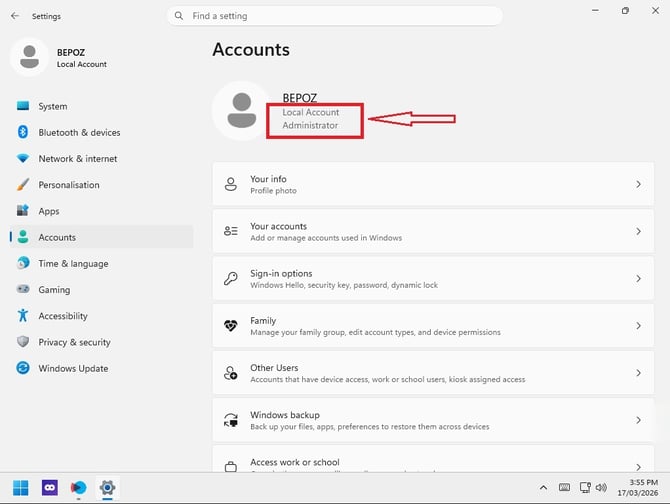Choose Personalisation paintbrush icon

23,185
